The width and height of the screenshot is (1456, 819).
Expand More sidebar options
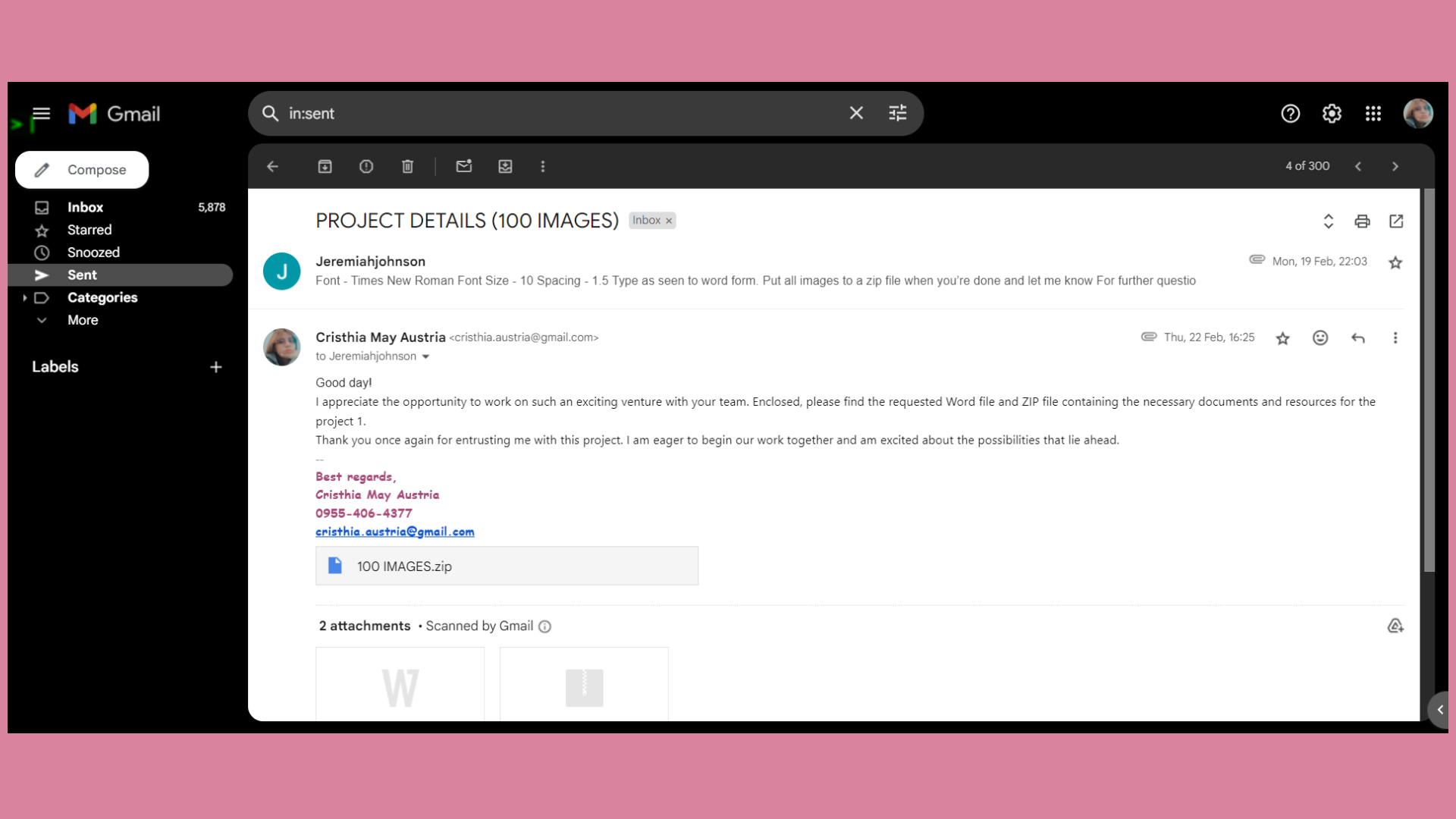pyautogui.click(x=82, y=320)
